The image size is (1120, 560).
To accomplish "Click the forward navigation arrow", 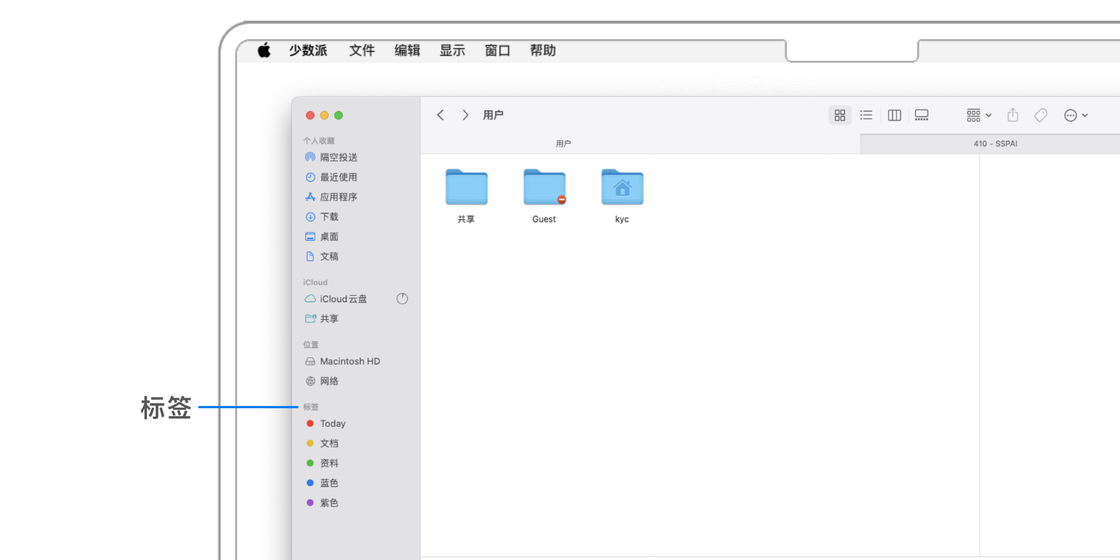I will pos(465,115).
